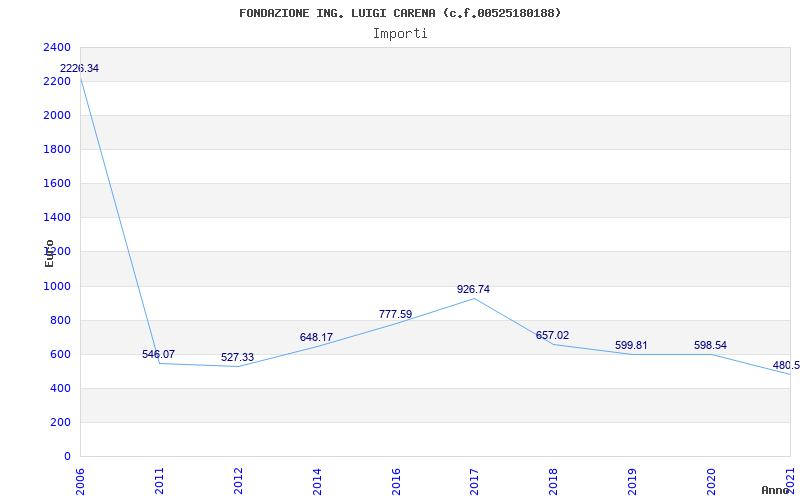This screenshot has height=500, width=800.
Task: Click the 400 y-axis tick label
Action: (x=61, y=389)
